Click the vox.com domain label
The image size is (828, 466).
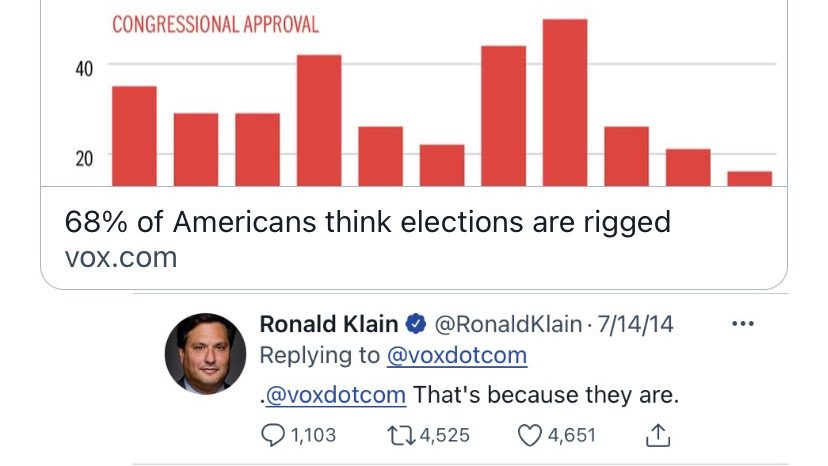pyautogui.click(x=121, y=258)
